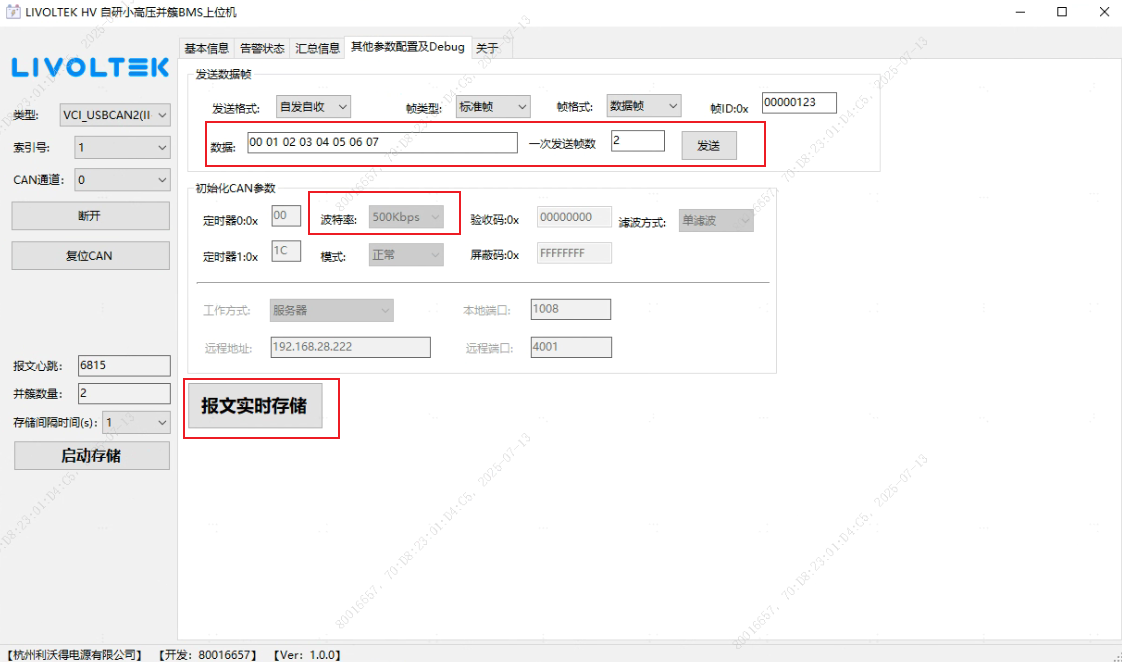Click the 报文实时存储 button

pos(255,406)
